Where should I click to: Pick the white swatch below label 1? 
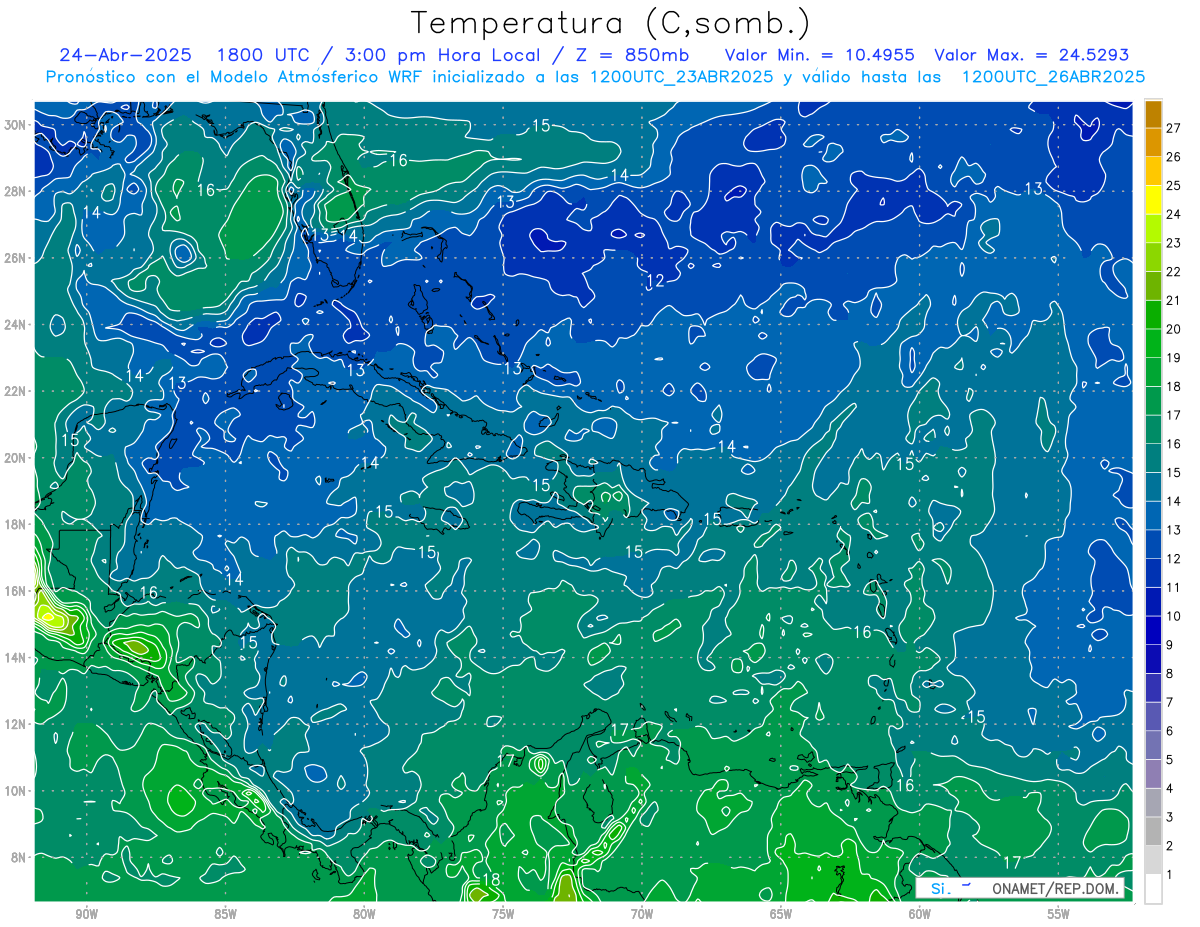click(x=1153, y=889)
